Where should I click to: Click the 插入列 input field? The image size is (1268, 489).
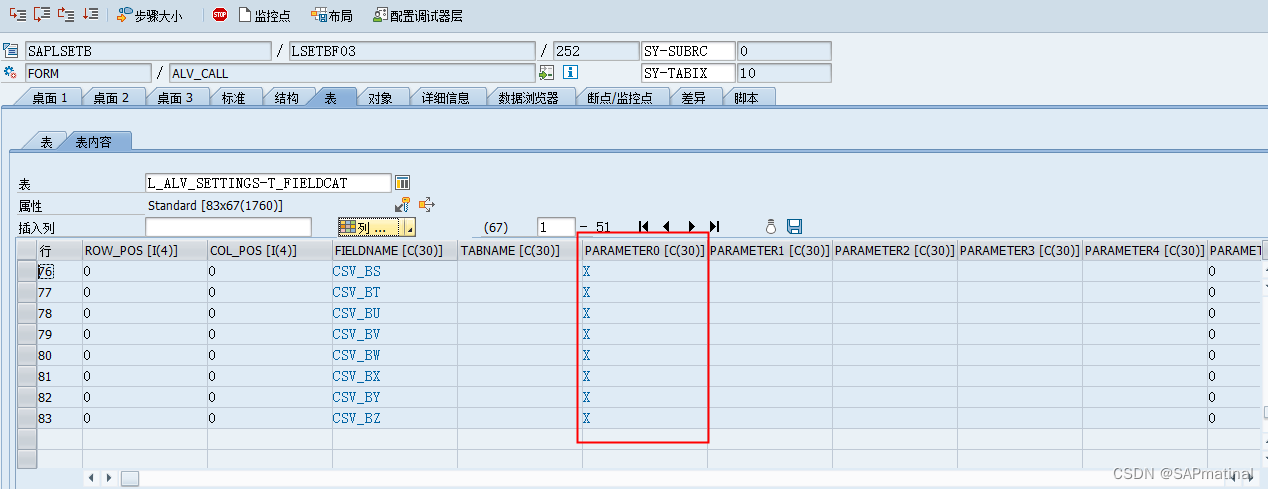tap(228, 227)
